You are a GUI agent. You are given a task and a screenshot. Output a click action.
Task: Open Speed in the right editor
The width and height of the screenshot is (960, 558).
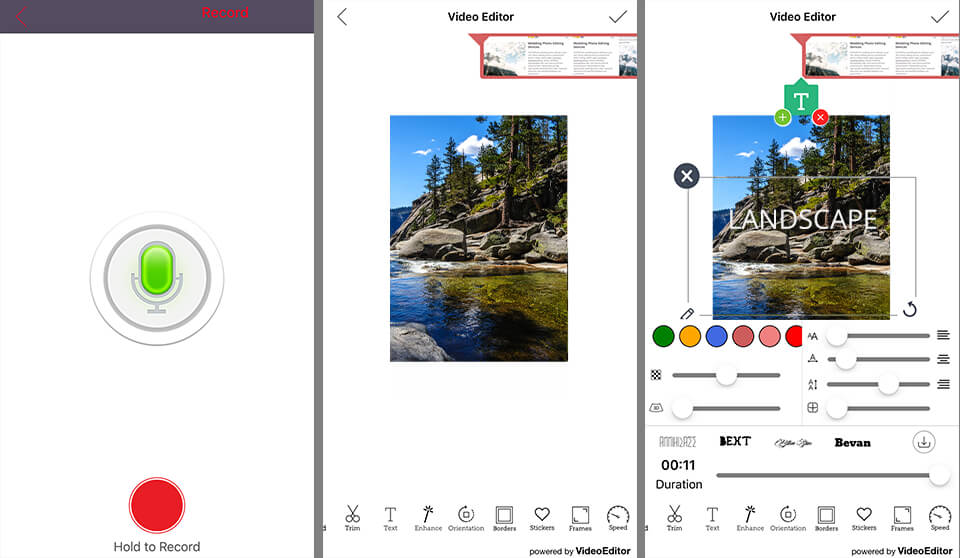940,518
